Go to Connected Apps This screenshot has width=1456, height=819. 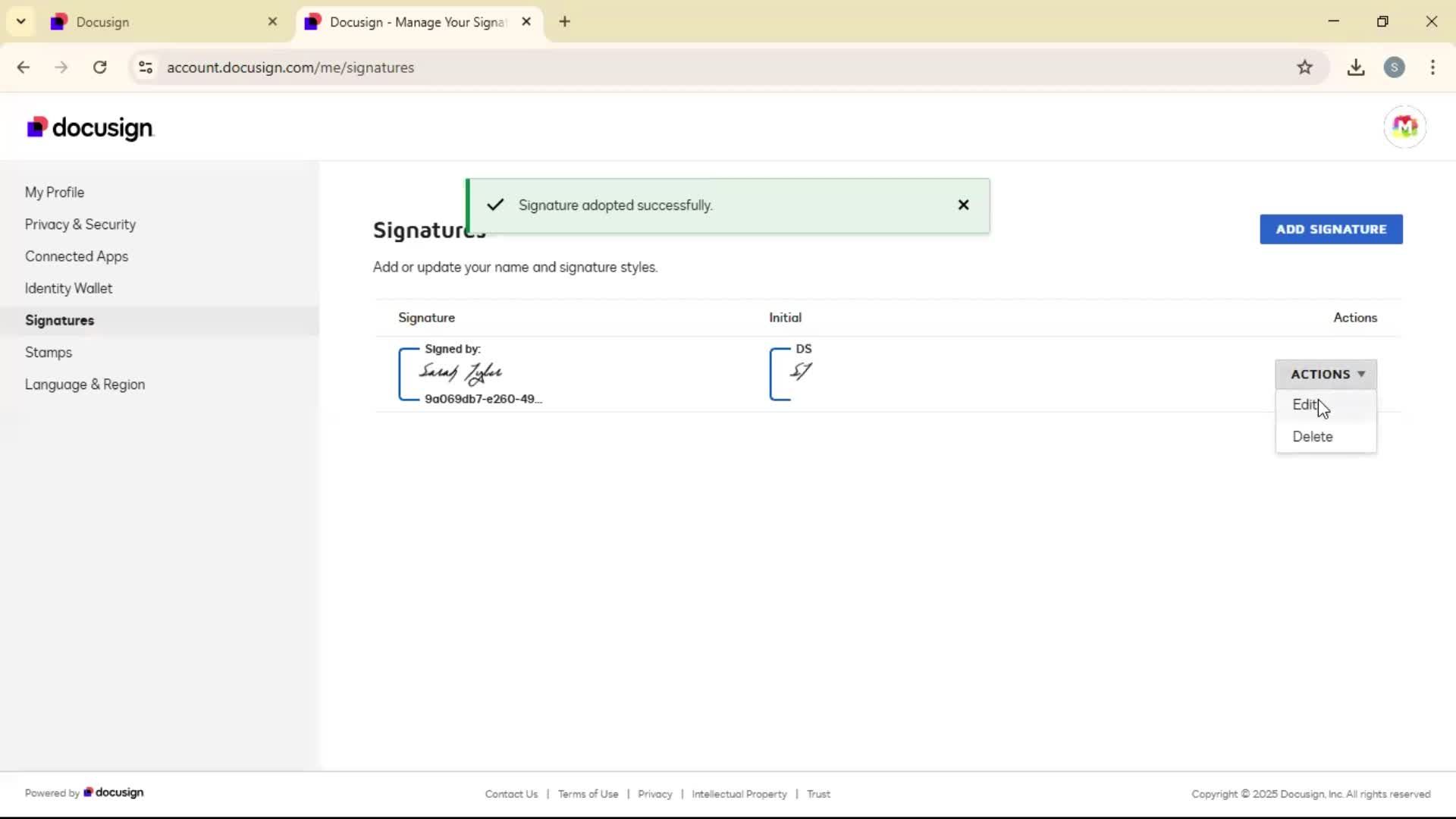pos(77,256)
